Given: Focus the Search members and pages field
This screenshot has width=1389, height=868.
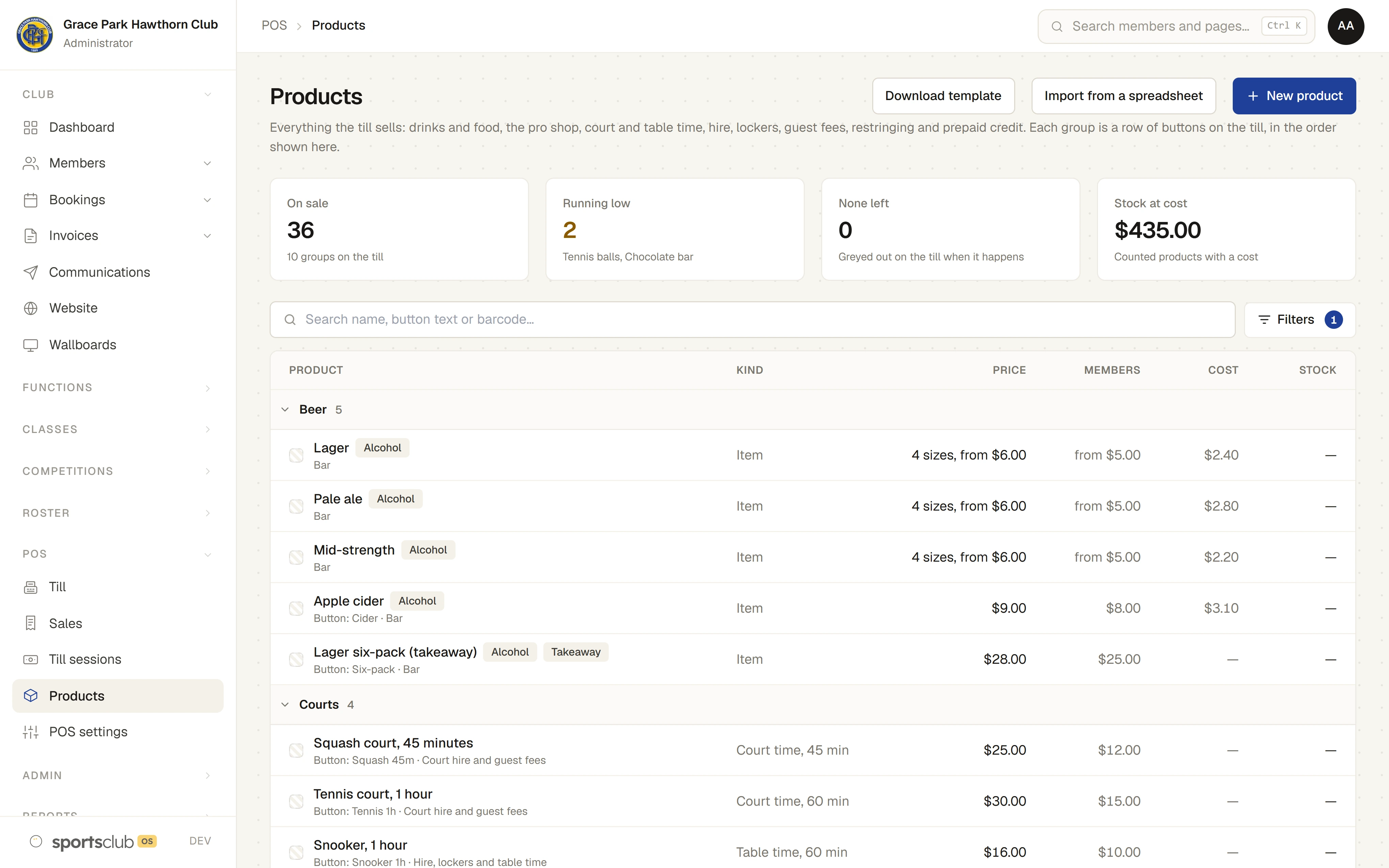Looking at the screenshot, I should pos(1176,27).
